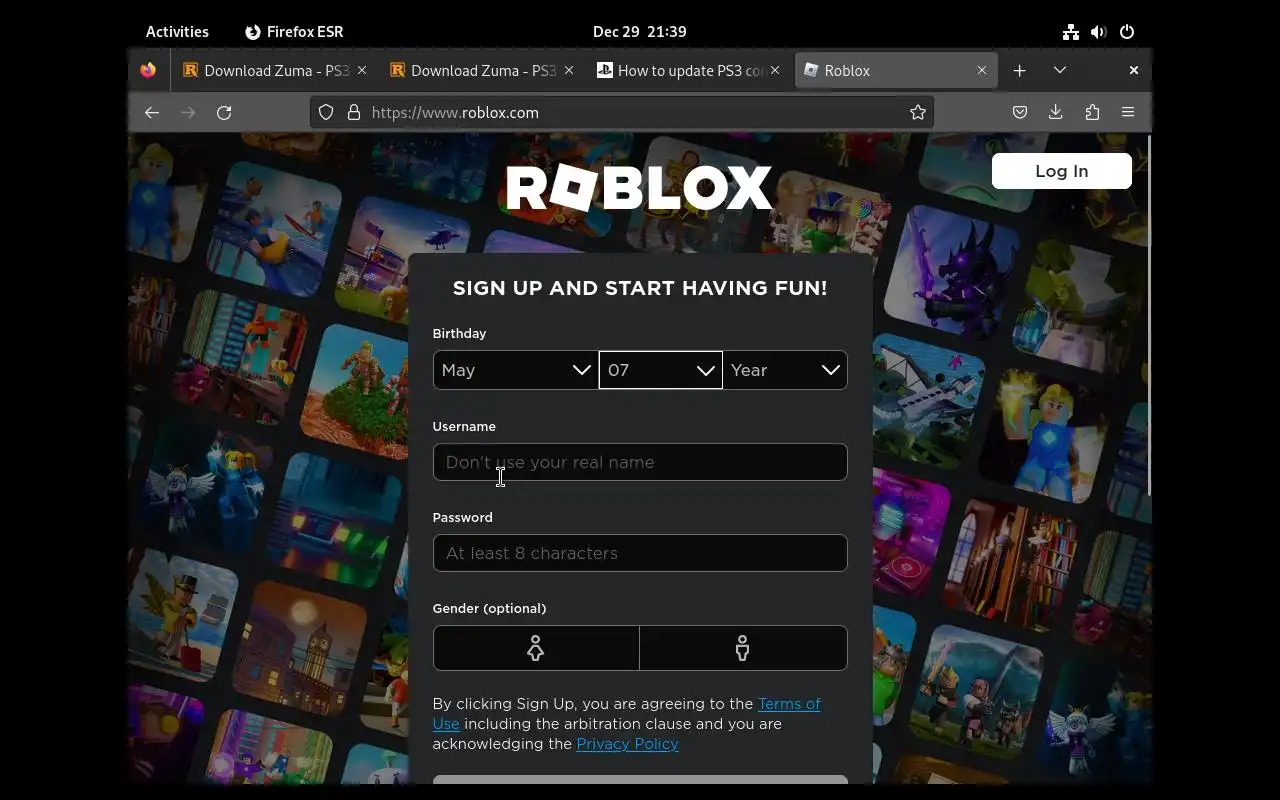Switch to the second Download Zuma tab

[x=482, y=71]
